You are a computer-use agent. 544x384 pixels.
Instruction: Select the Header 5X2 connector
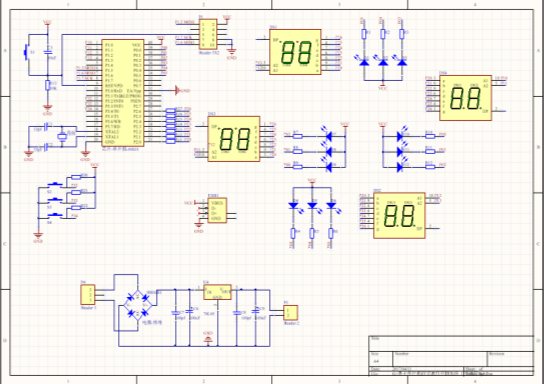point(208,34)
